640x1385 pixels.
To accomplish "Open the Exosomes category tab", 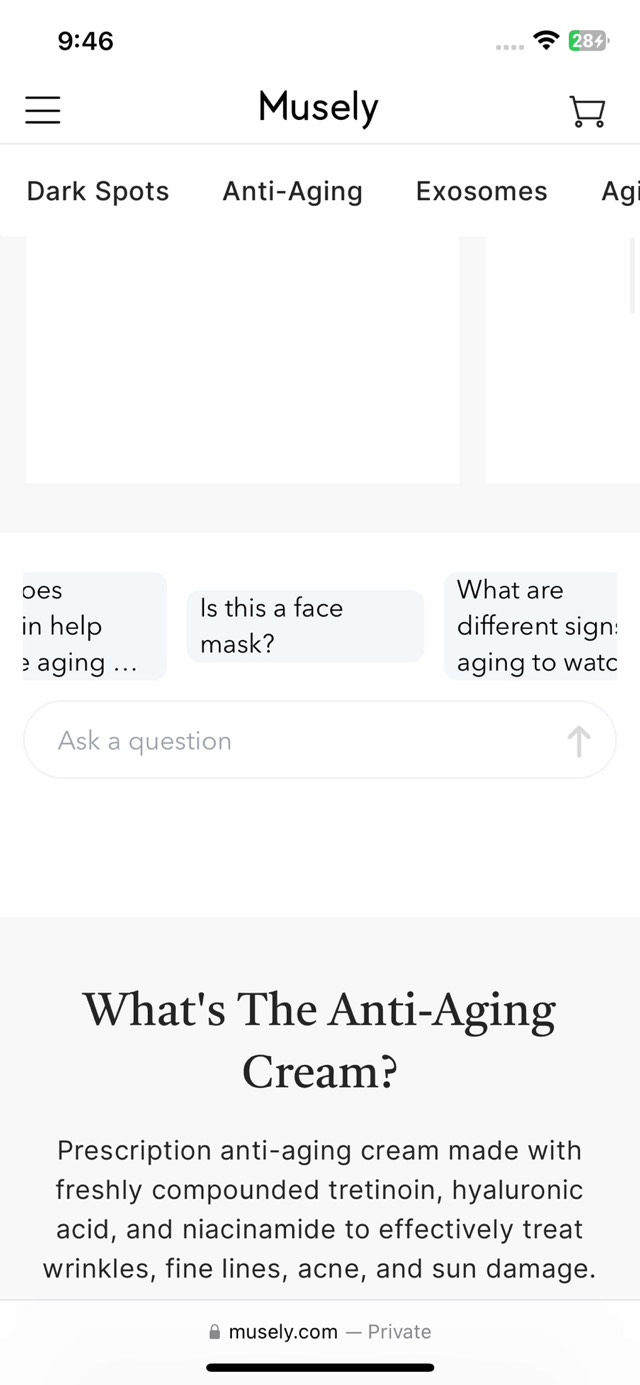I will click(481, 191).
